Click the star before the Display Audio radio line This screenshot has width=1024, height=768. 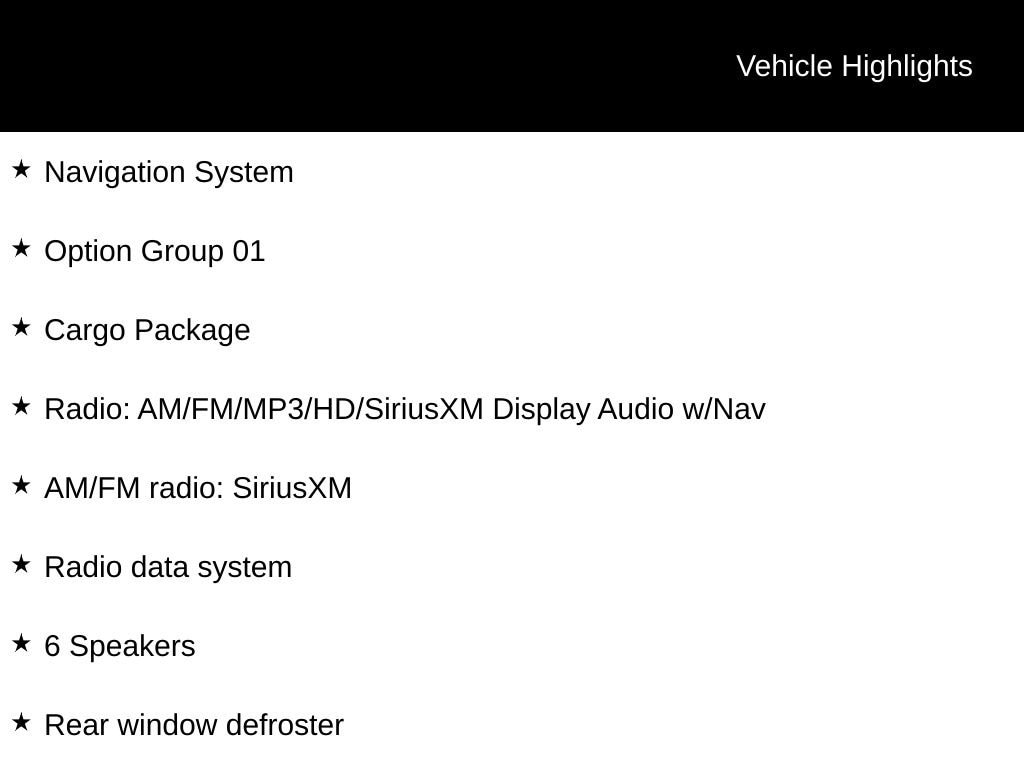[21, 407]
